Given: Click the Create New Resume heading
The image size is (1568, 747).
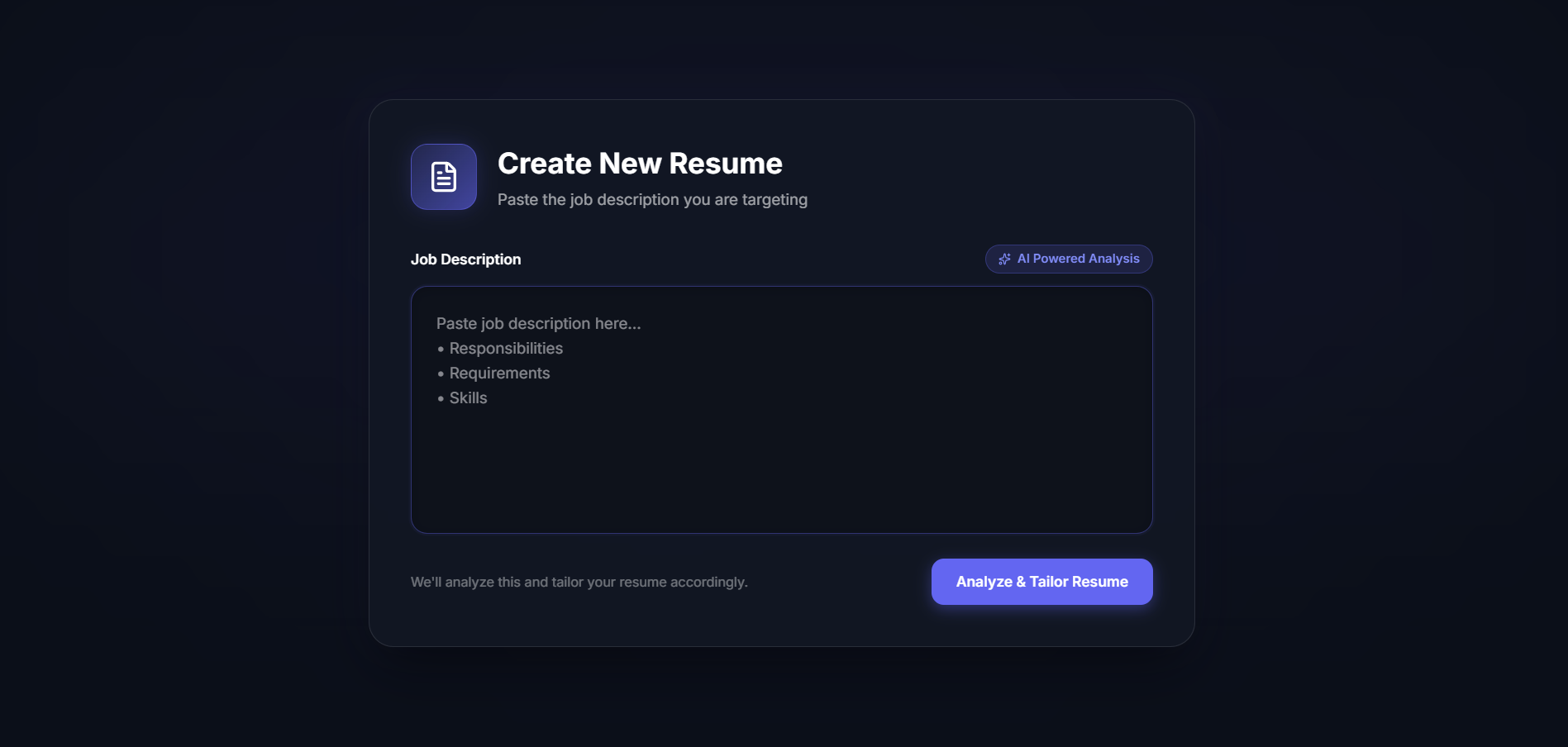Looking at the screenshot, I should pos(639,164).
